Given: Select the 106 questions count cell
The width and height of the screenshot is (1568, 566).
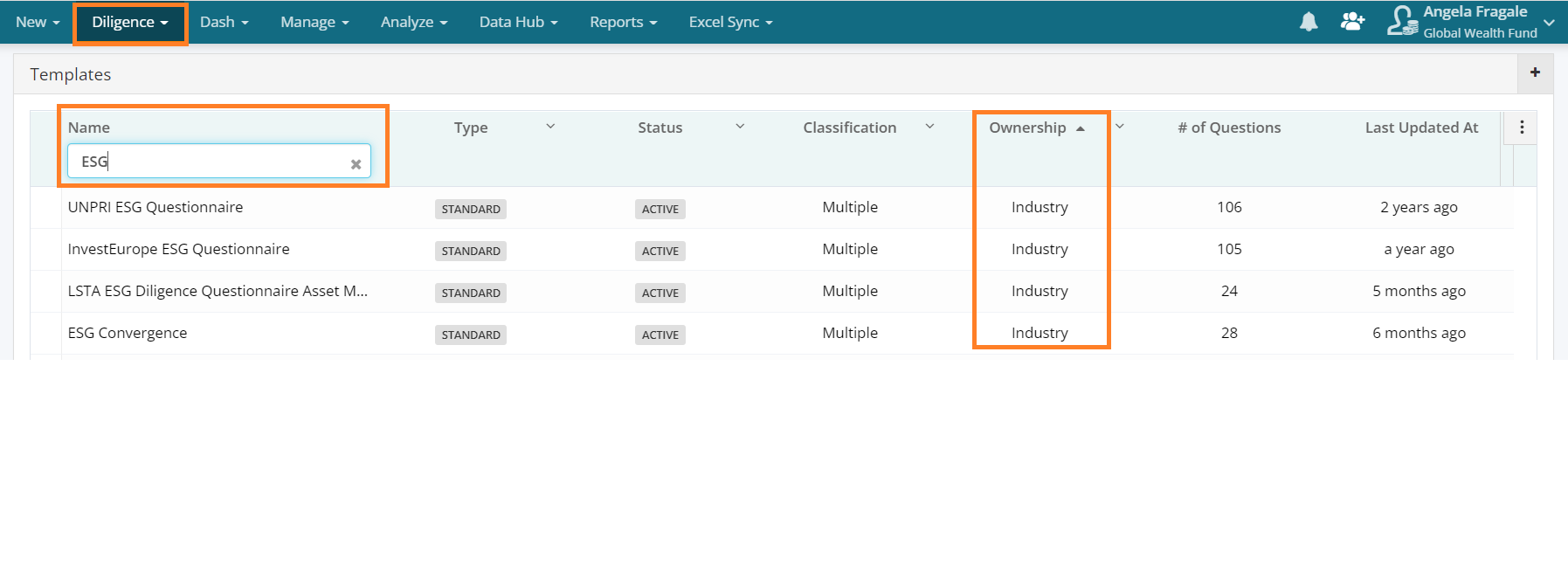Looking at the screenshot, I should click(1229, 207).
